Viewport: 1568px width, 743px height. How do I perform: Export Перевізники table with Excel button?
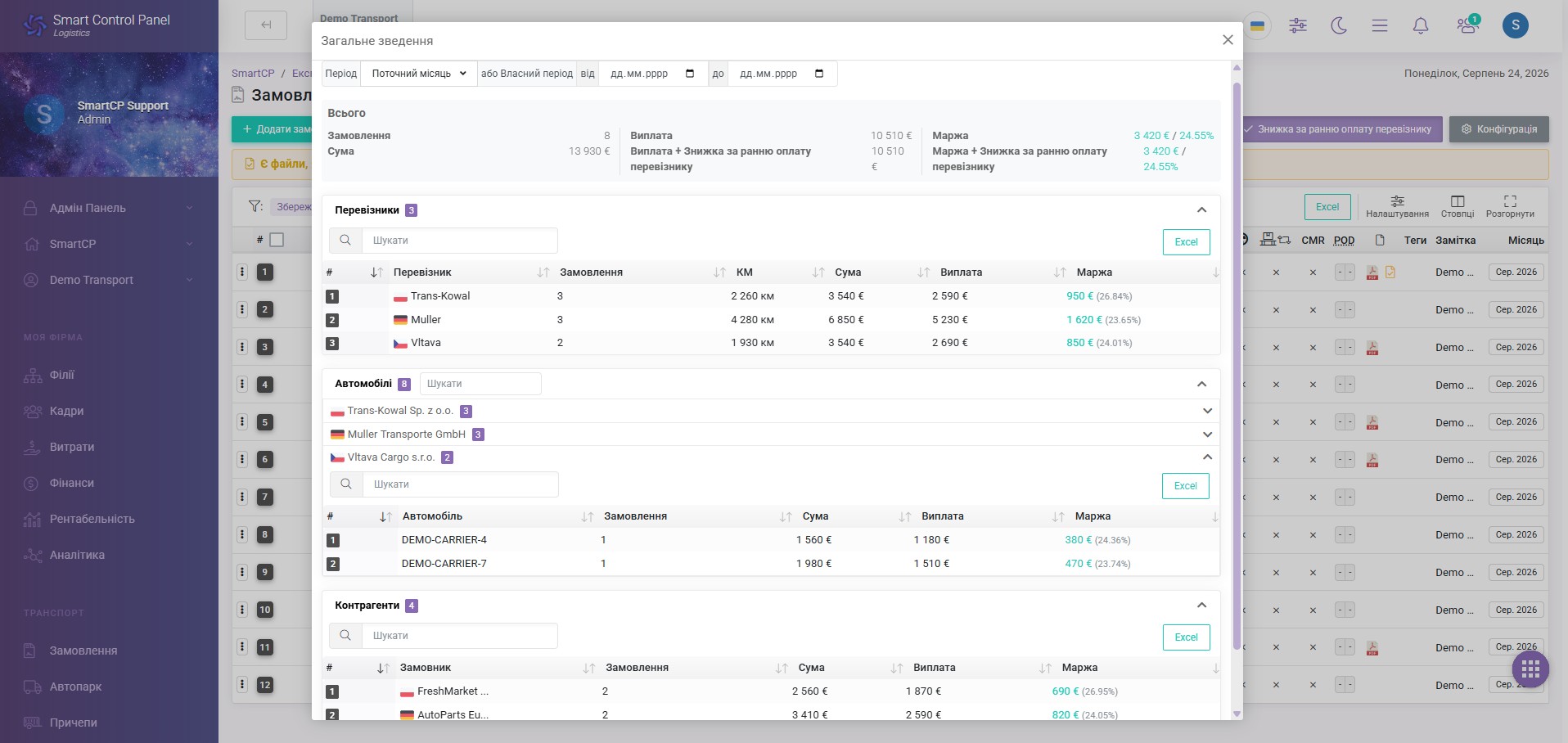1186,242
